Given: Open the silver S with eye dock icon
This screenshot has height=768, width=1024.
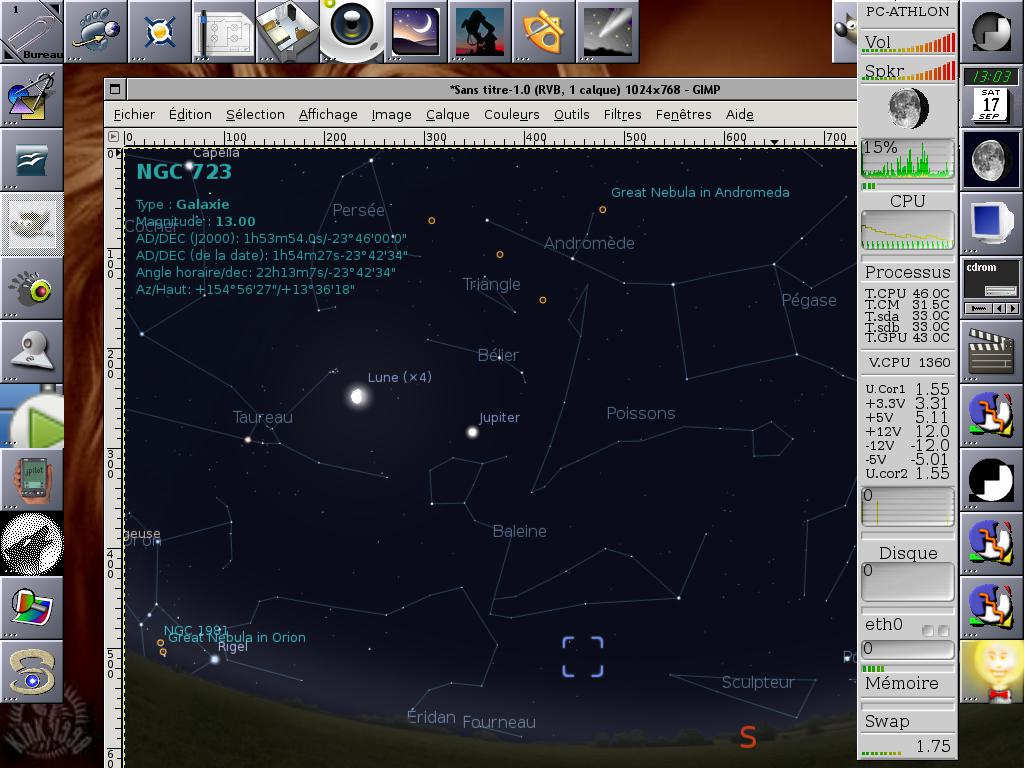Looking at the screenshot, I should [31, 671].
